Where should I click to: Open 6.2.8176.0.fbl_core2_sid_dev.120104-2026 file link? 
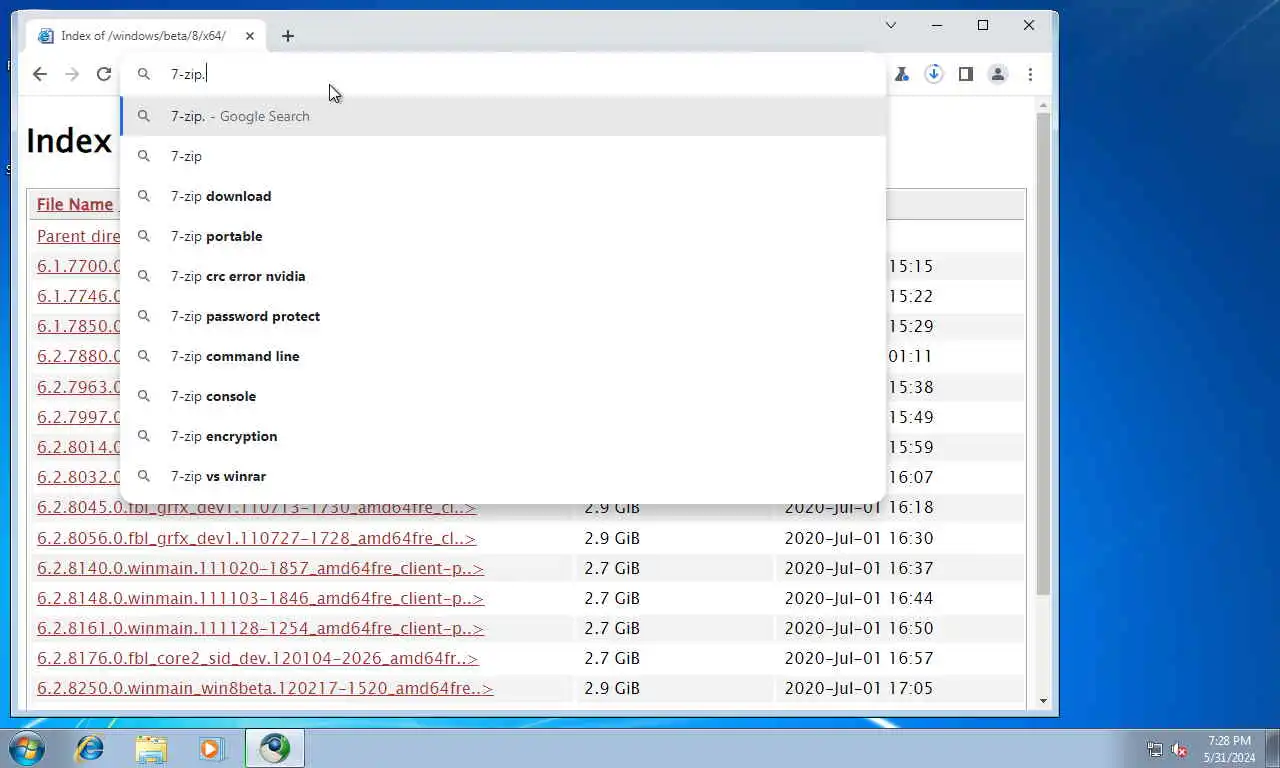click(257, 658)
